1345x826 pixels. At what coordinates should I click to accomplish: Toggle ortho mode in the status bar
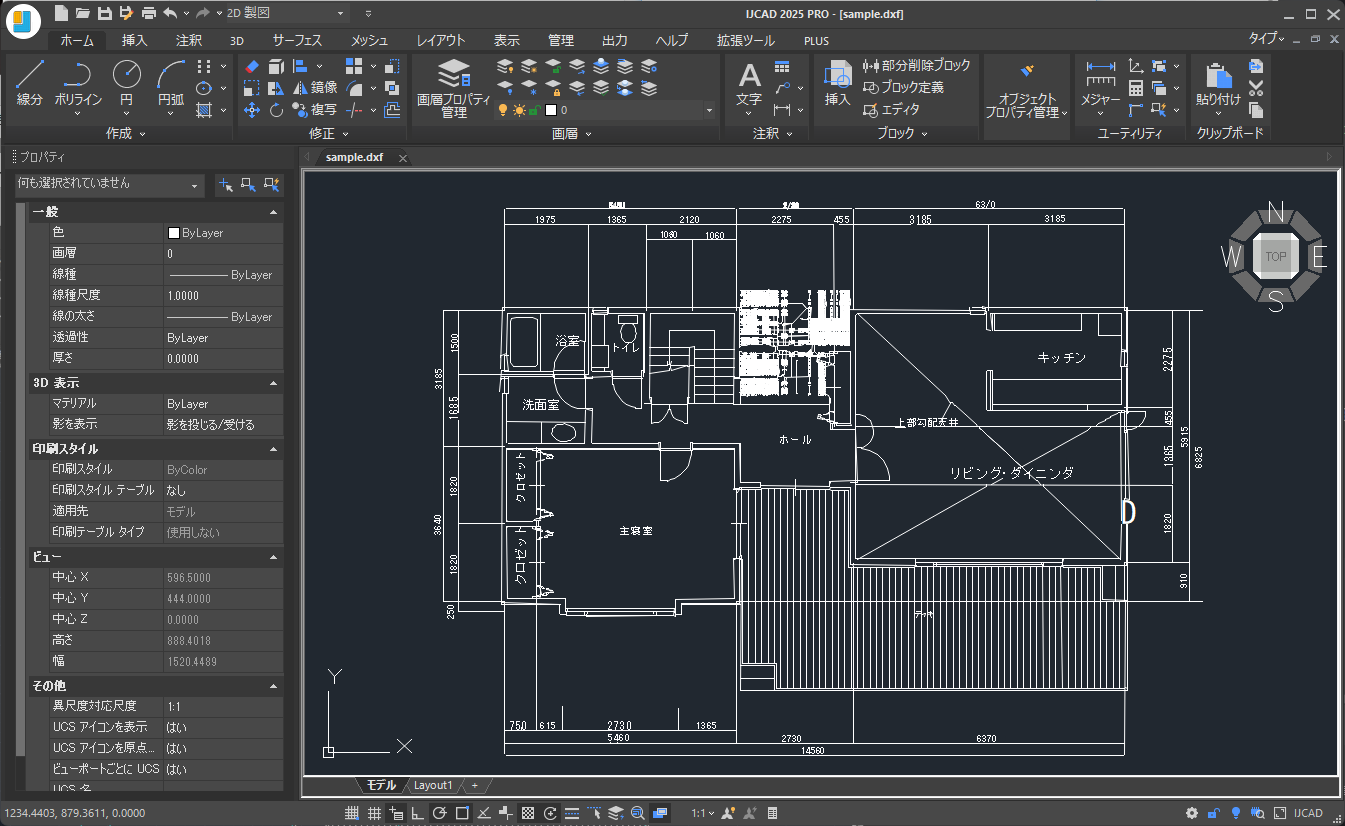(418, 813)
